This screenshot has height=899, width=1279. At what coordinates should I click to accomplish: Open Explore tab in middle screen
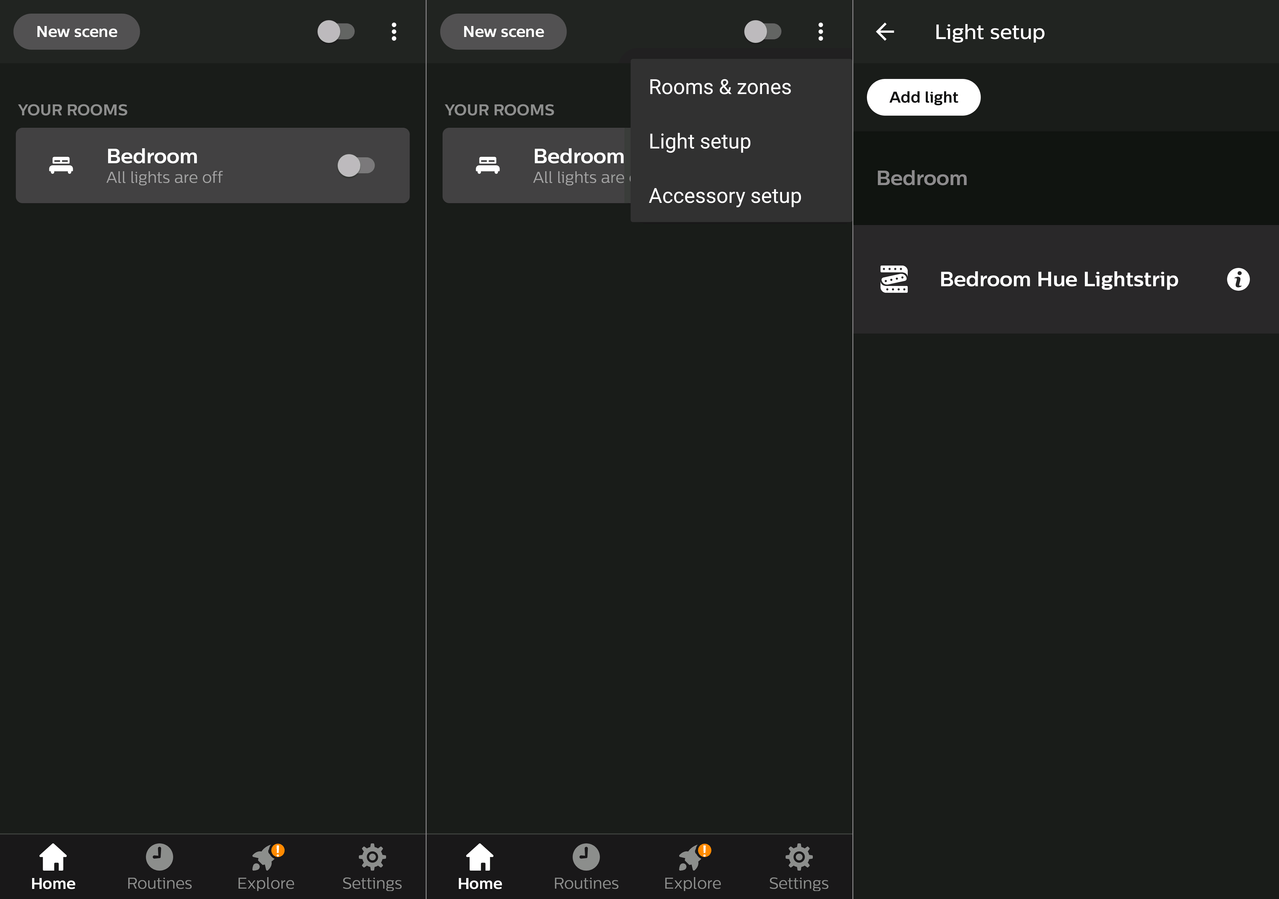point(692,867)
